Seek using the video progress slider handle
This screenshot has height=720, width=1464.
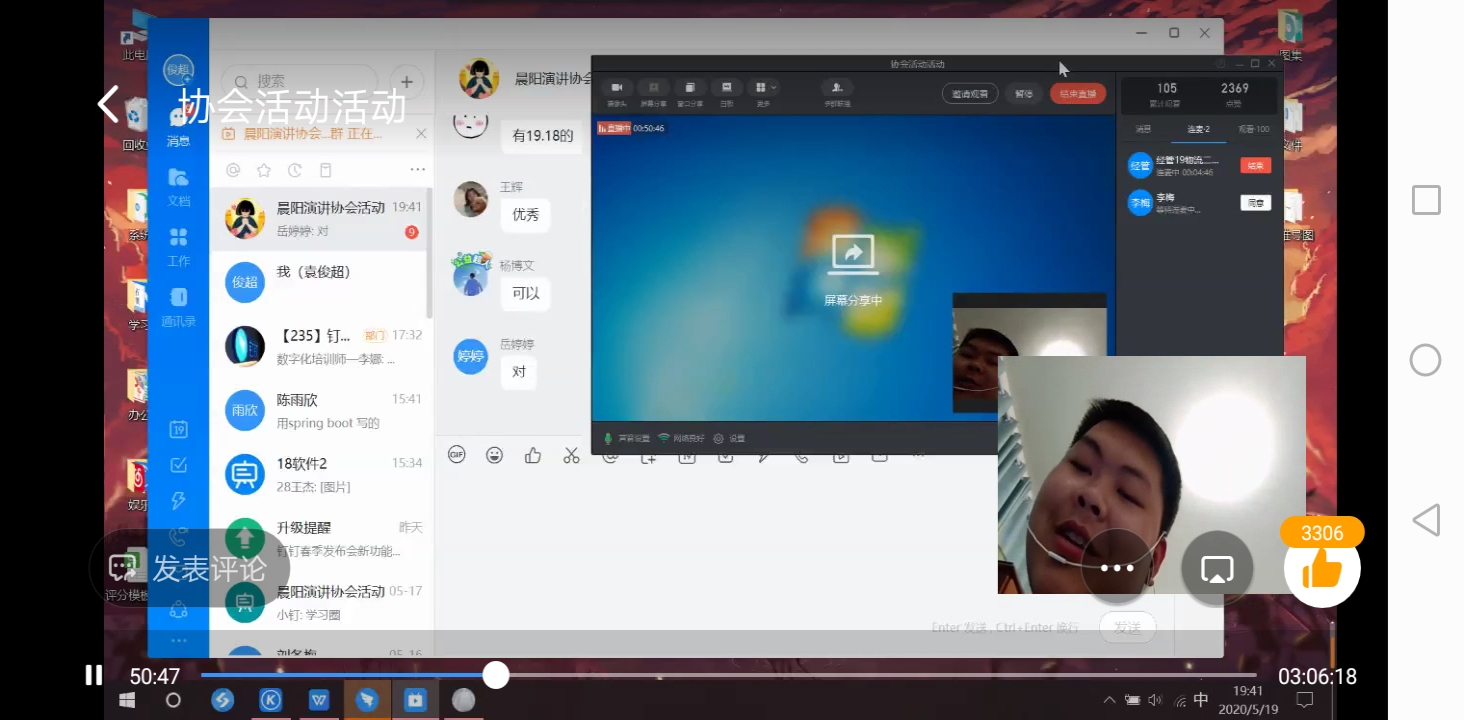(496, 675)
